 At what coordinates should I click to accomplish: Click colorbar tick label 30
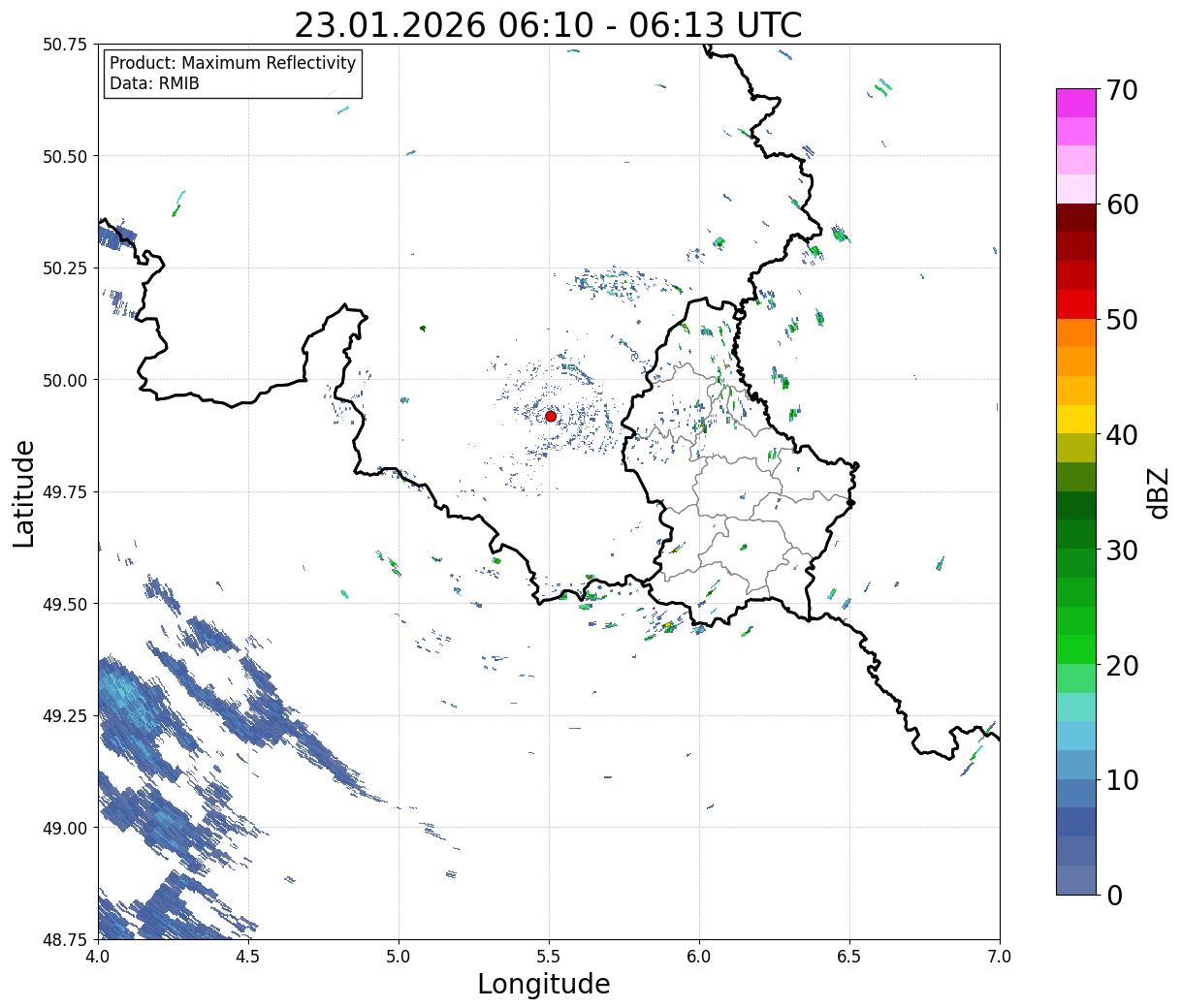click(1122, 551)
